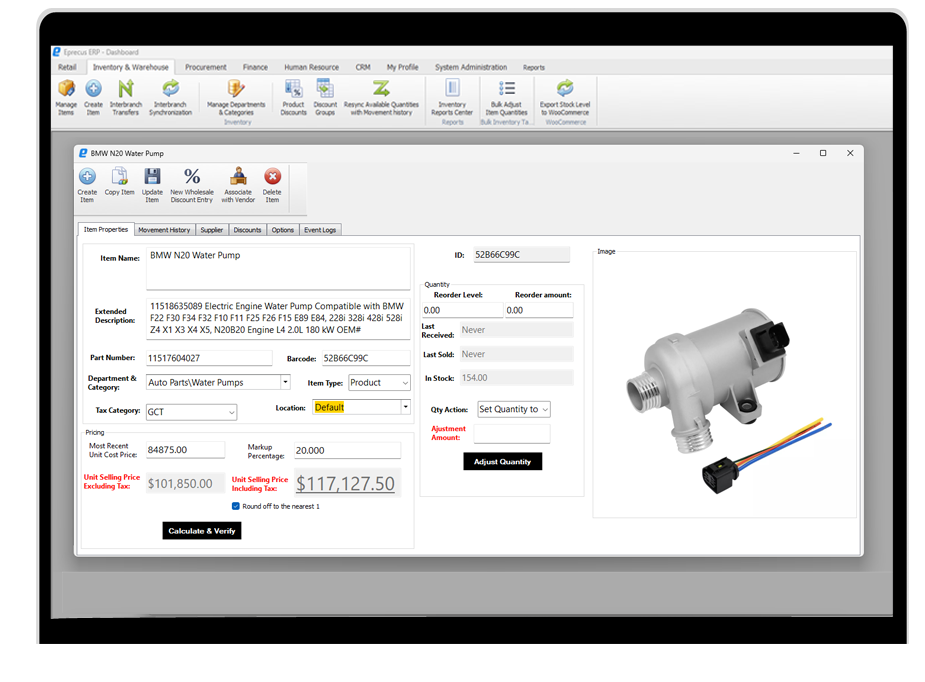Click the water pump product image
This screenshot has height=682, width=925.
coord(729,401)
